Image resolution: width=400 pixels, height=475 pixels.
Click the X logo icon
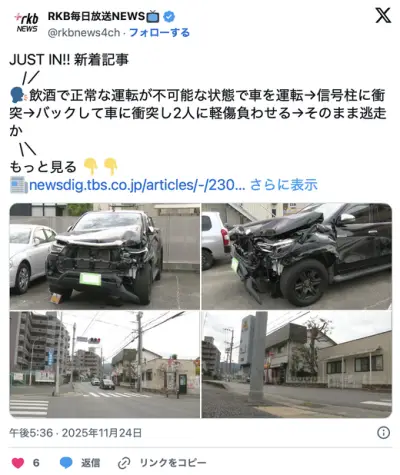pyautogui.click(x=383, y=16)
